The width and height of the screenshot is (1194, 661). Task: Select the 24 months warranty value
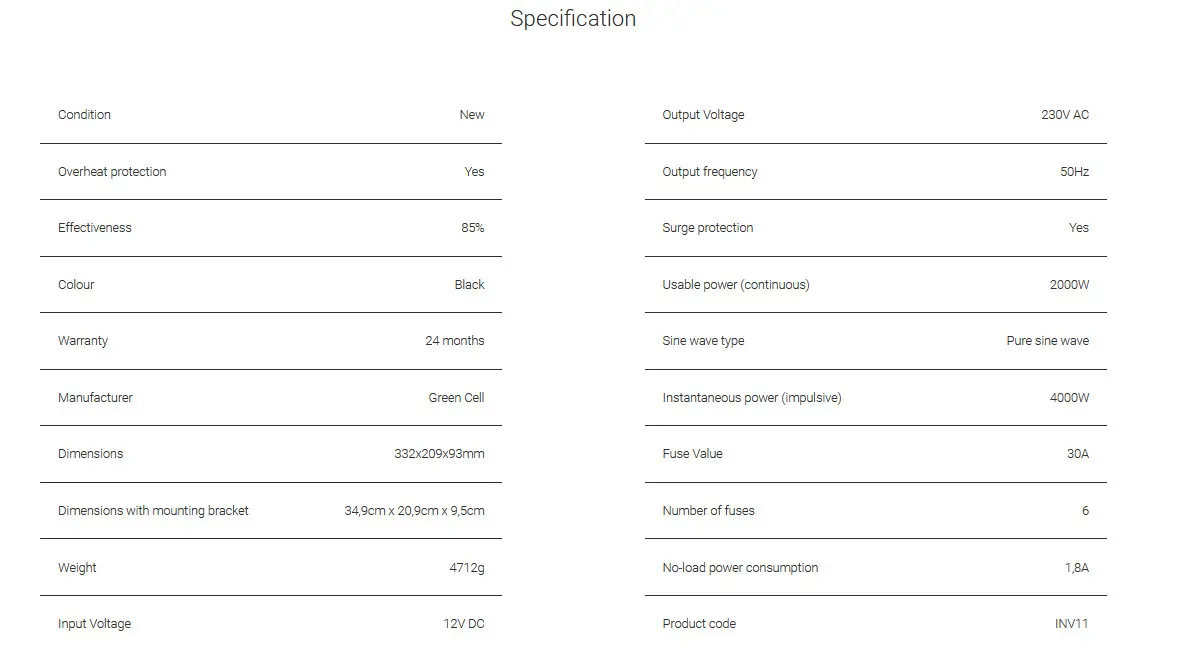[454, 341]
